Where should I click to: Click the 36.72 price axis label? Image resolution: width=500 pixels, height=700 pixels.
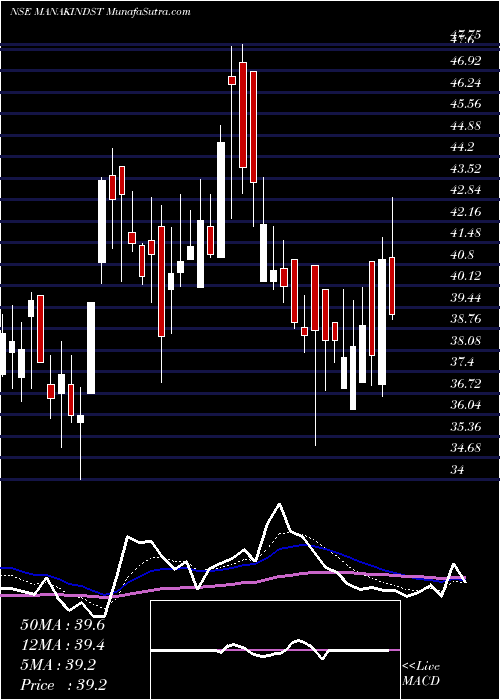tap(466, 384)
